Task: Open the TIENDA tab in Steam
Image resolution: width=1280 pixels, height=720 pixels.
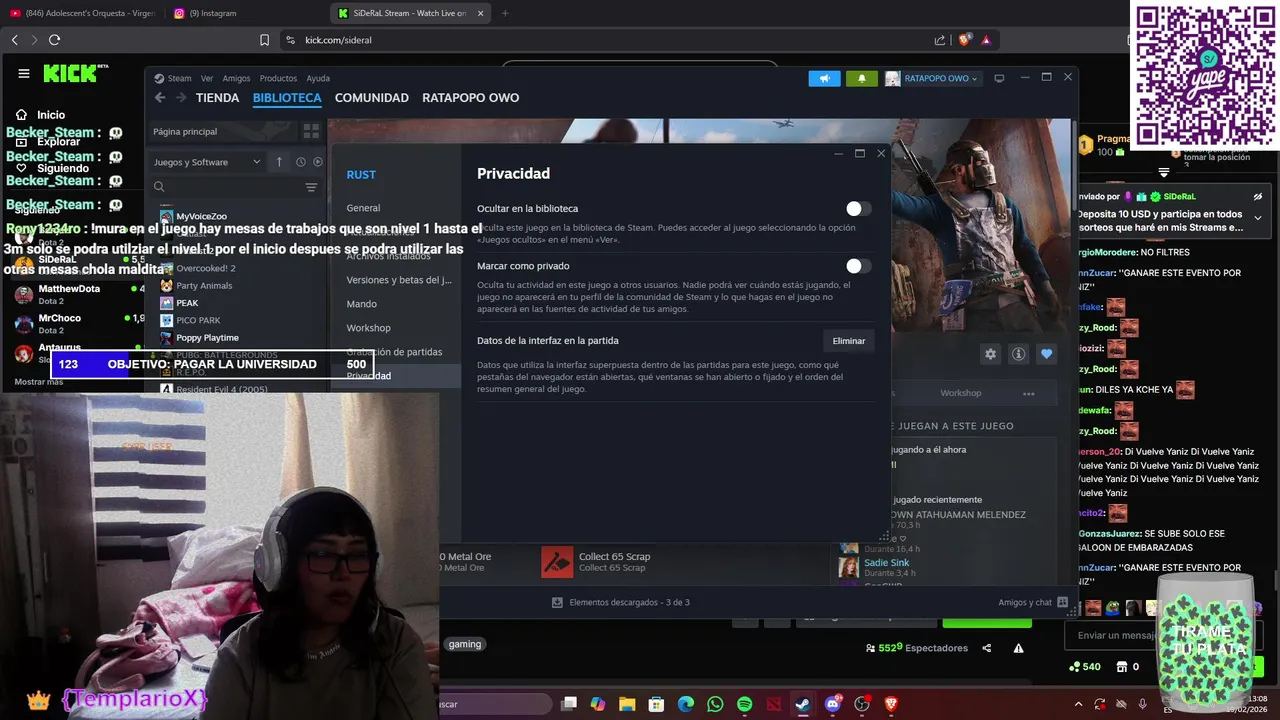Action: 217,98
